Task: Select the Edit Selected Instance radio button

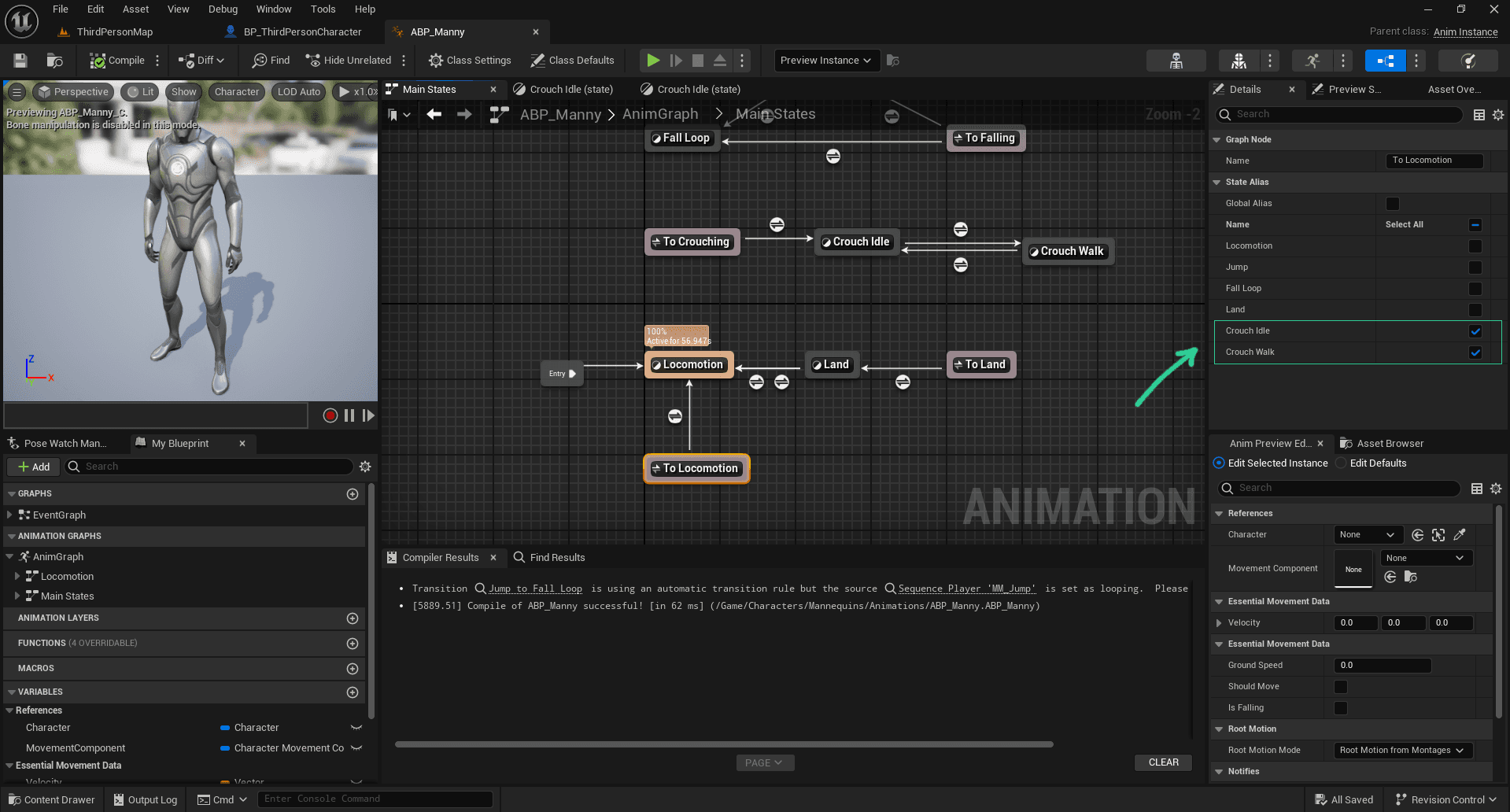Action: click(1219, 463)
